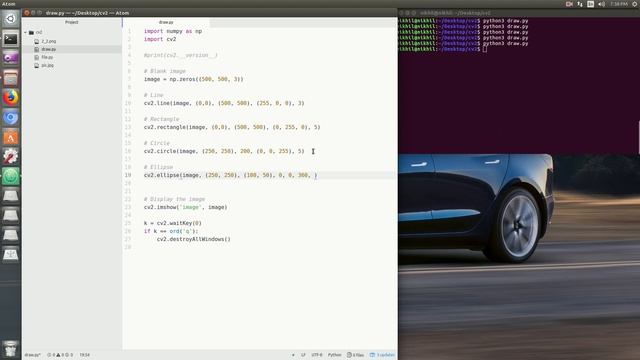Click "import numpy as np" code line

pos(173,31)
